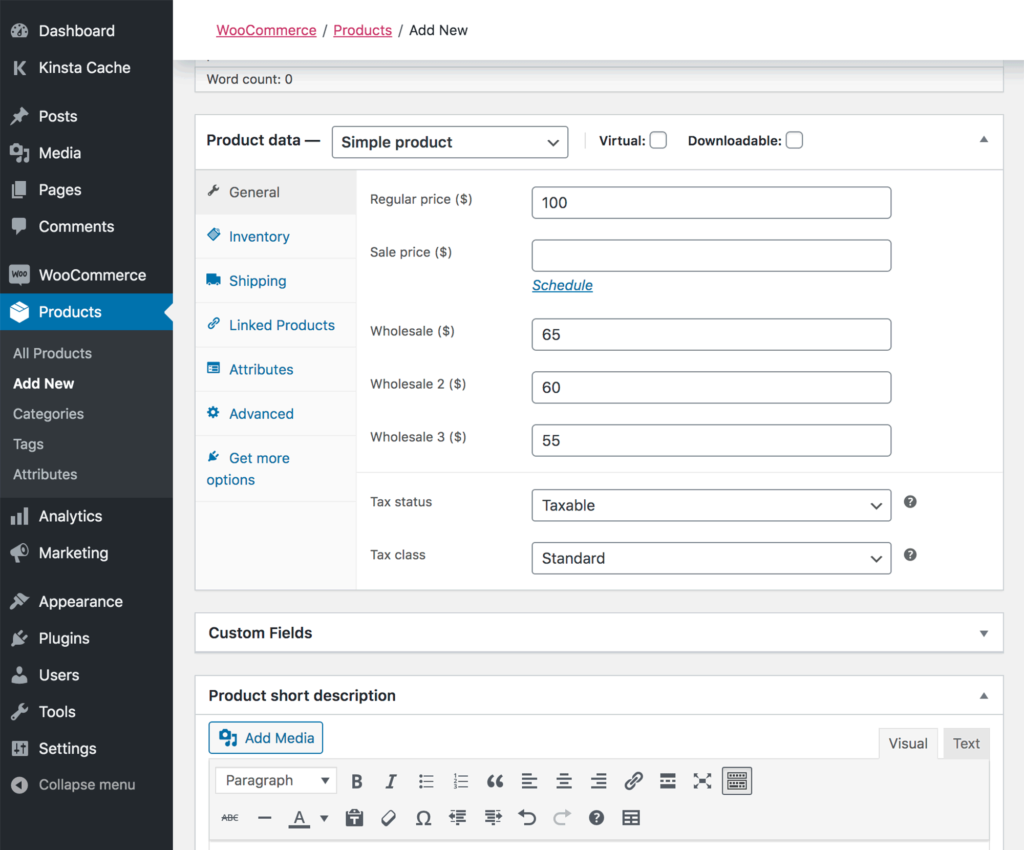Align text center in editor
The height and width of the screenshot is (850, 1024).
point(564,781)
